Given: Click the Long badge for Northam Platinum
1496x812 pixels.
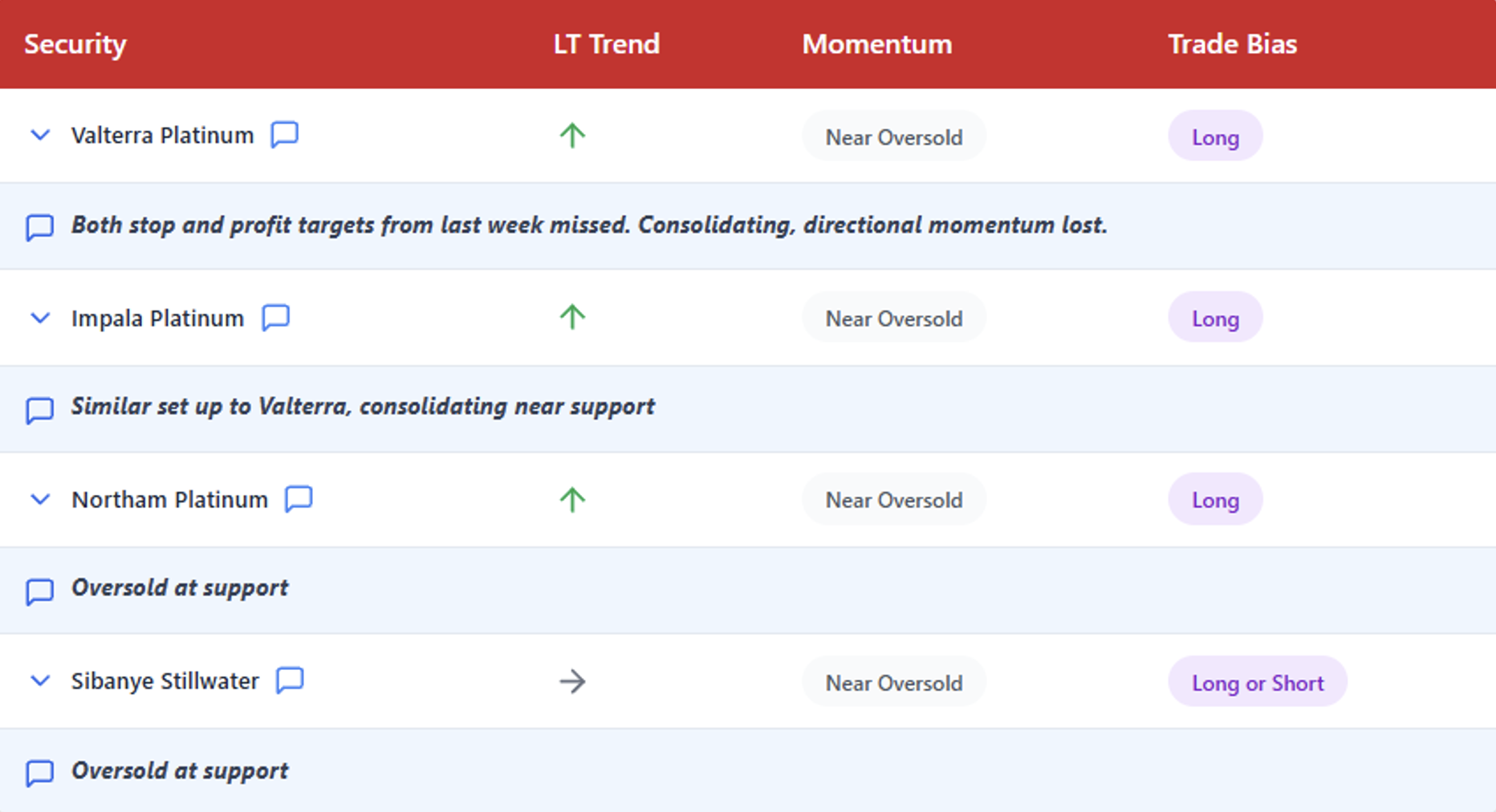Looking at the screenshot, I should click(1215, 499).
